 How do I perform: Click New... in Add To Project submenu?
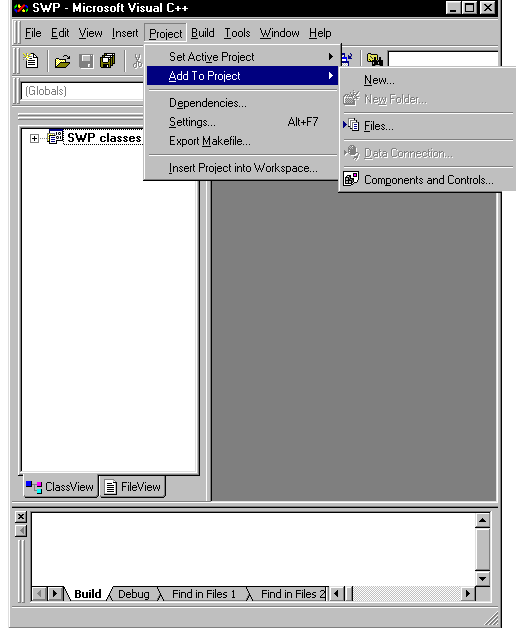(427, 80)
